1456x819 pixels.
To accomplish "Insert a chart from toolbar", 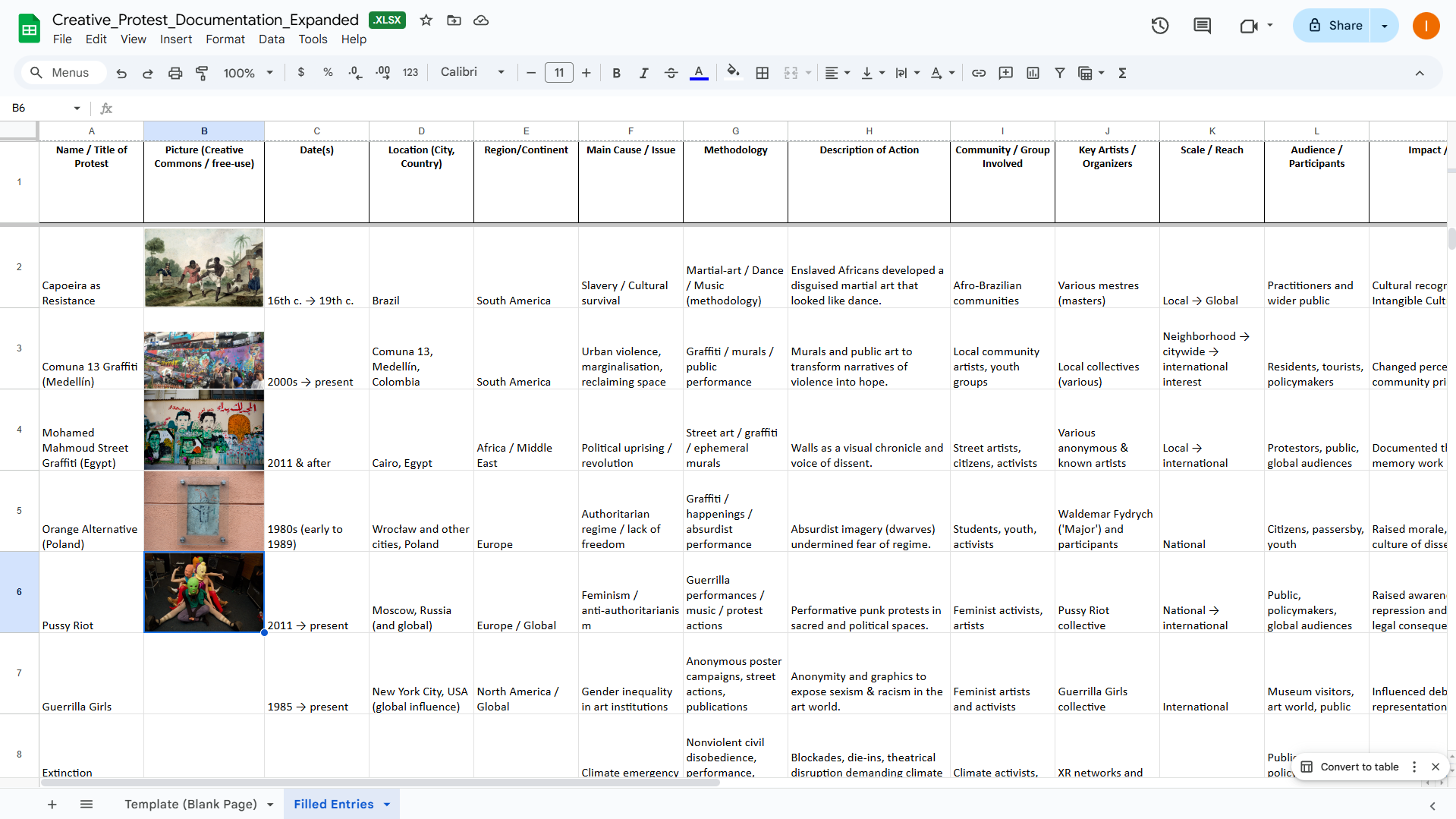I will coord(1033,73).
